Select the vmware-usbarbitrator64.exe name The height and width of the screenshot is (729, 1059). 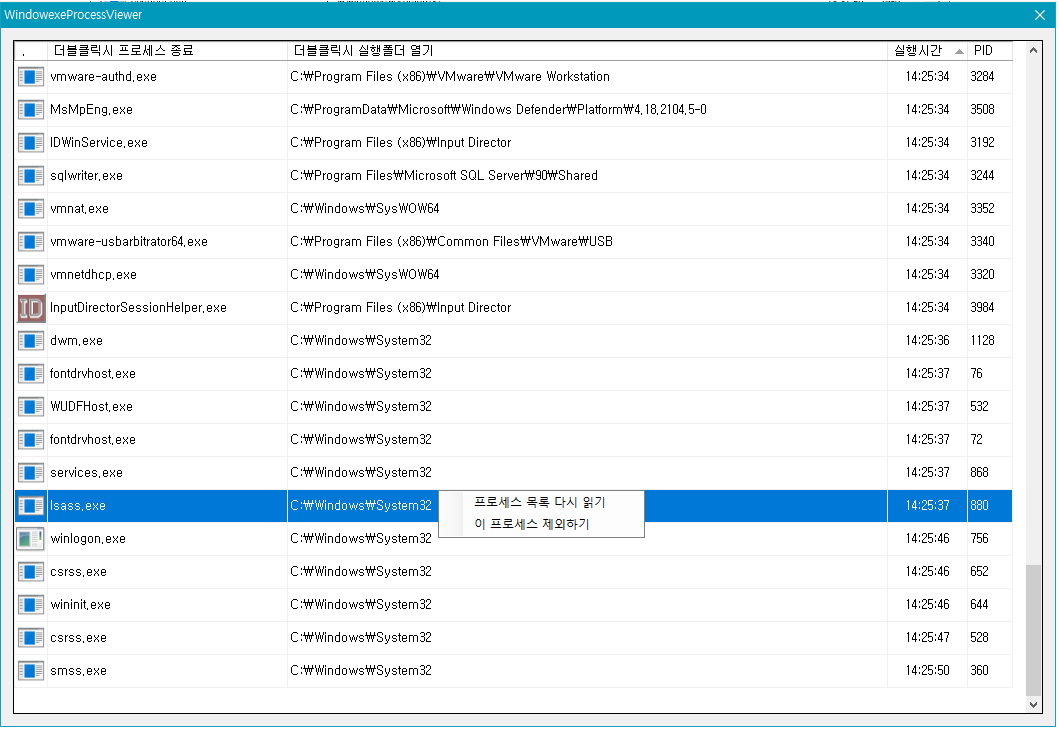point(129,242)
